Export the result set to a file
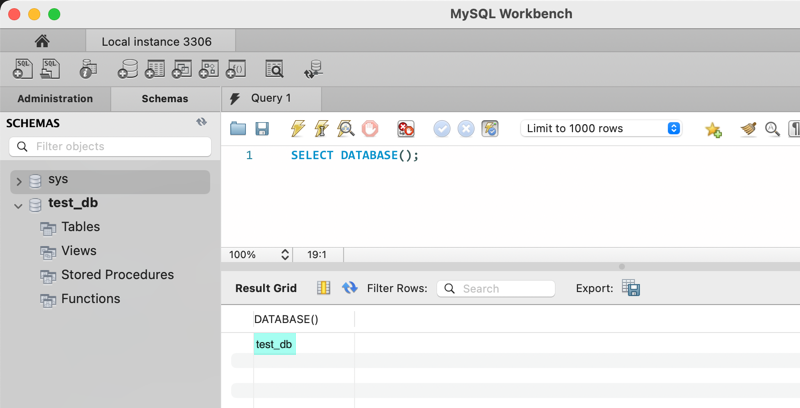800x408 pixels. [x=630, y=288]
